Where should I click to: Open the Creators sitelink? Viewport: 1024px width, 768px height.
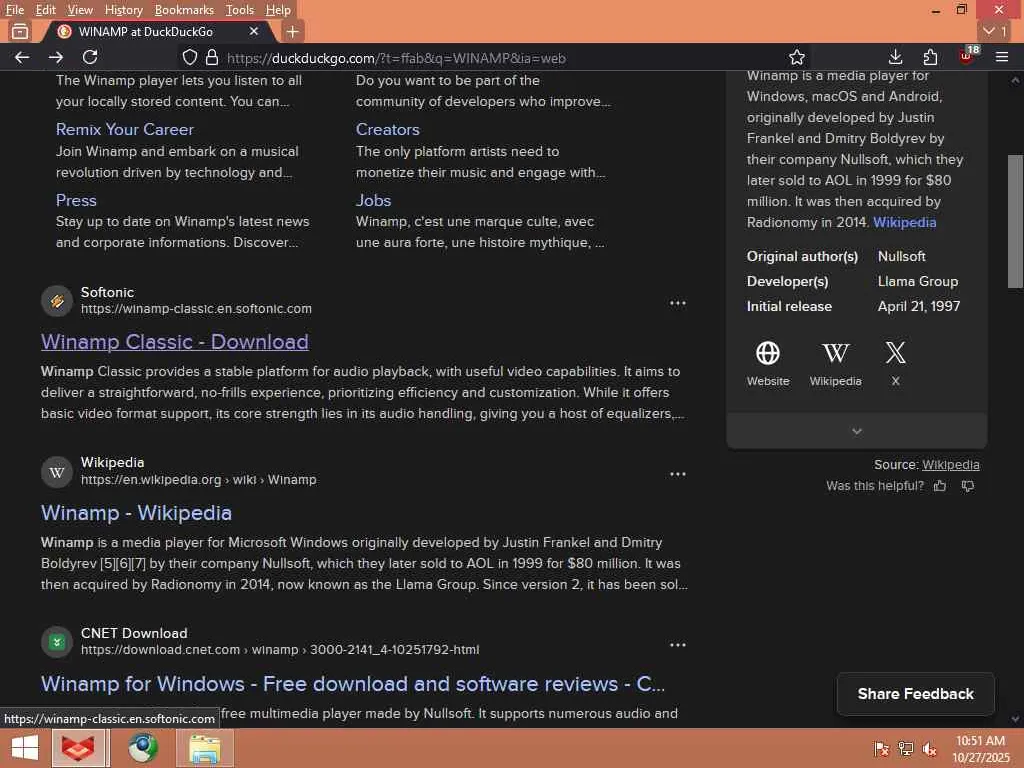(x=388, y=129)
